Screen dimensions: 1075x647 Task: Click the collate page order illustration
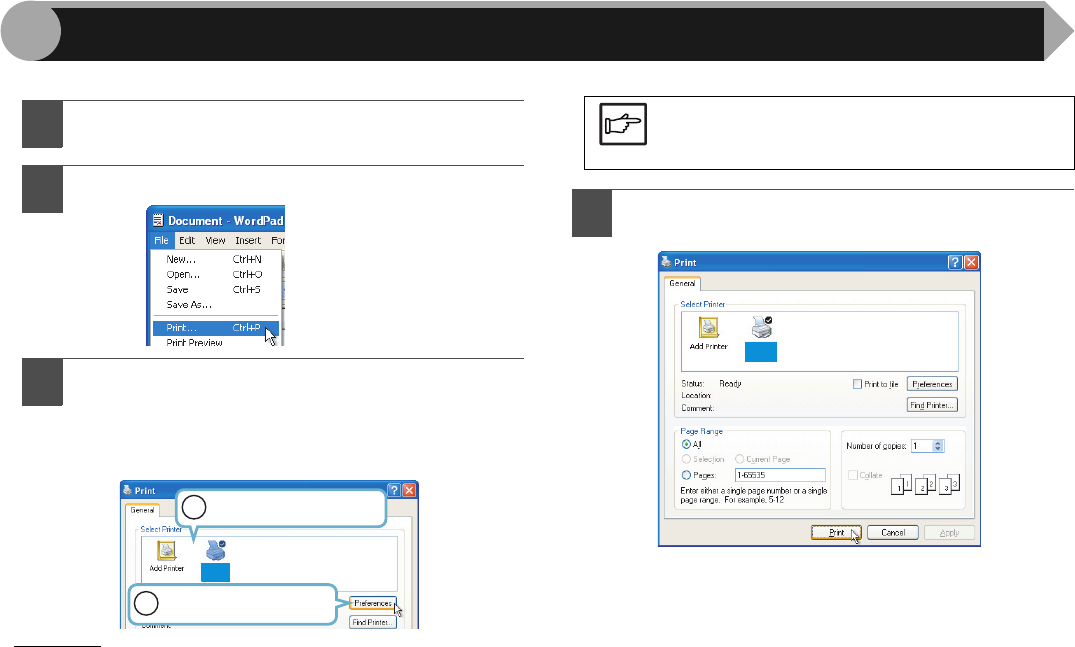click(925, 484)
